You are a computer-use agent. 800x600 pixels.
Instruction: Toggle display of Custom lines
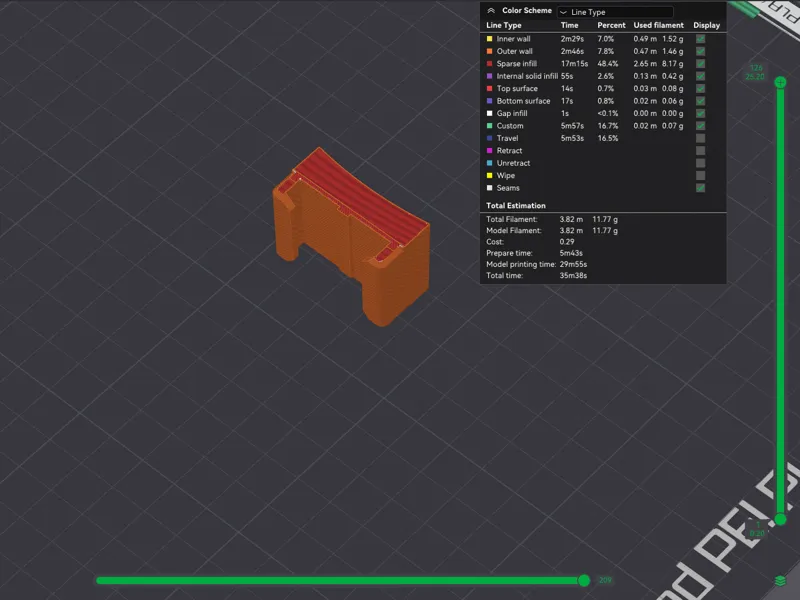click(x=701, y=126)
